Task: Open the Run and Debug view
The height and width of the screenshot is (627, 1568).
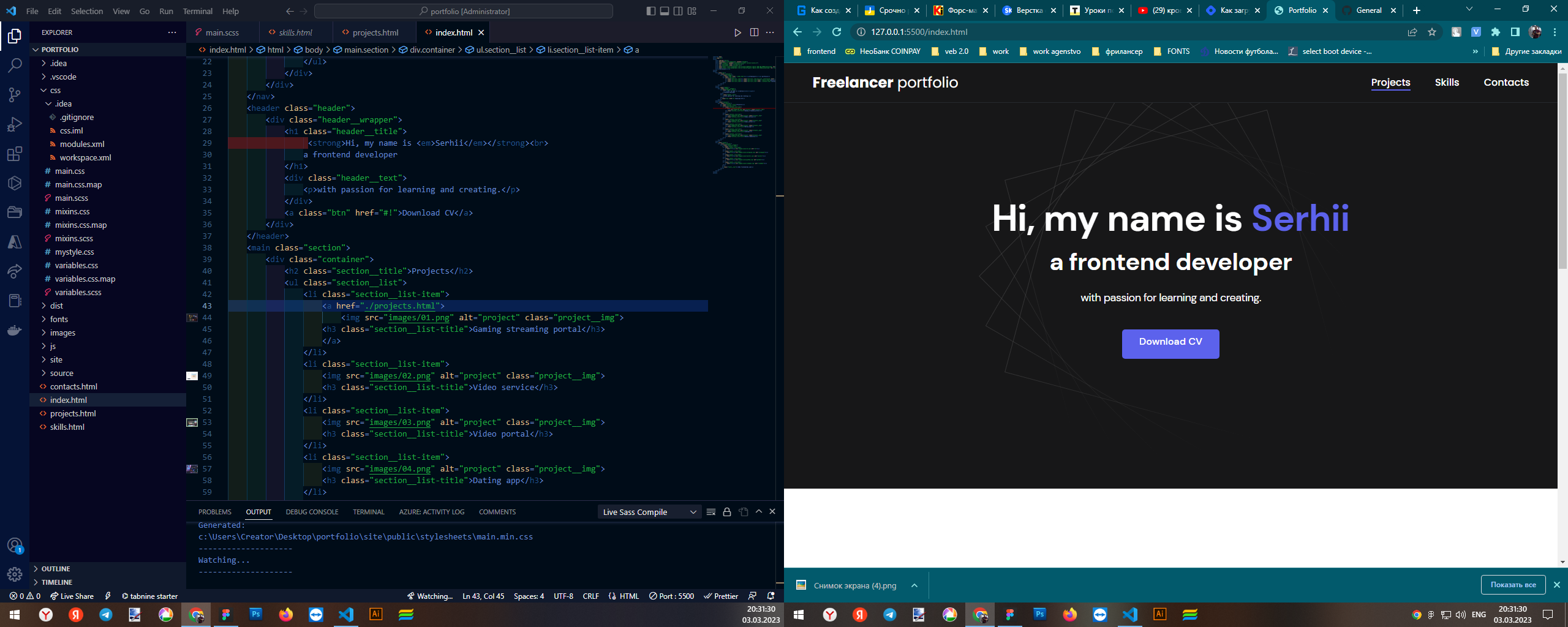Action: tap(13, 124)
